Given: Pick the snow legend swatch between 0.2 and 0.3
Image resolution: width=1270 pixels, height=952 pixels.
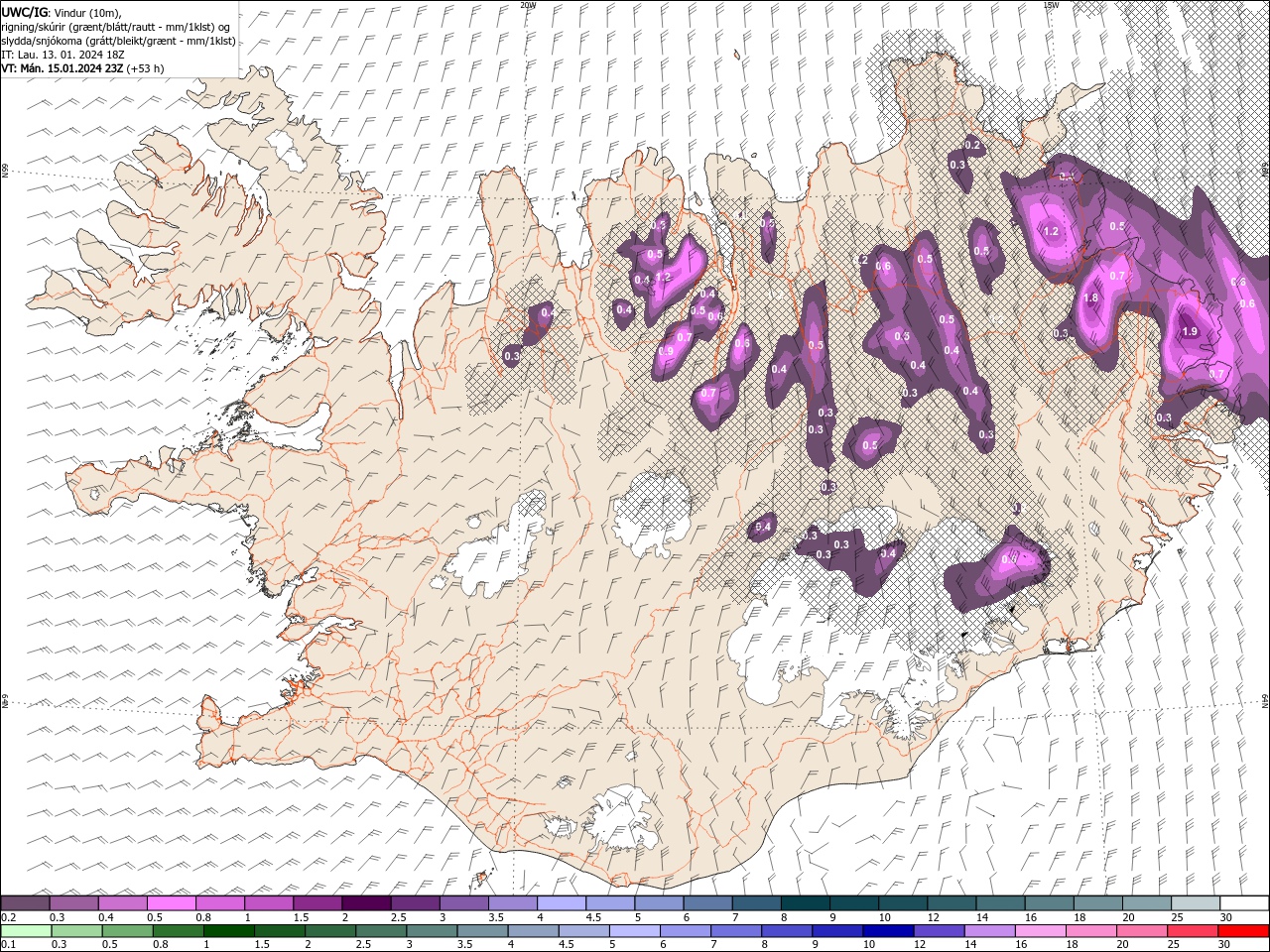Looking at the screenshot, I should click(x=25, y=902).
